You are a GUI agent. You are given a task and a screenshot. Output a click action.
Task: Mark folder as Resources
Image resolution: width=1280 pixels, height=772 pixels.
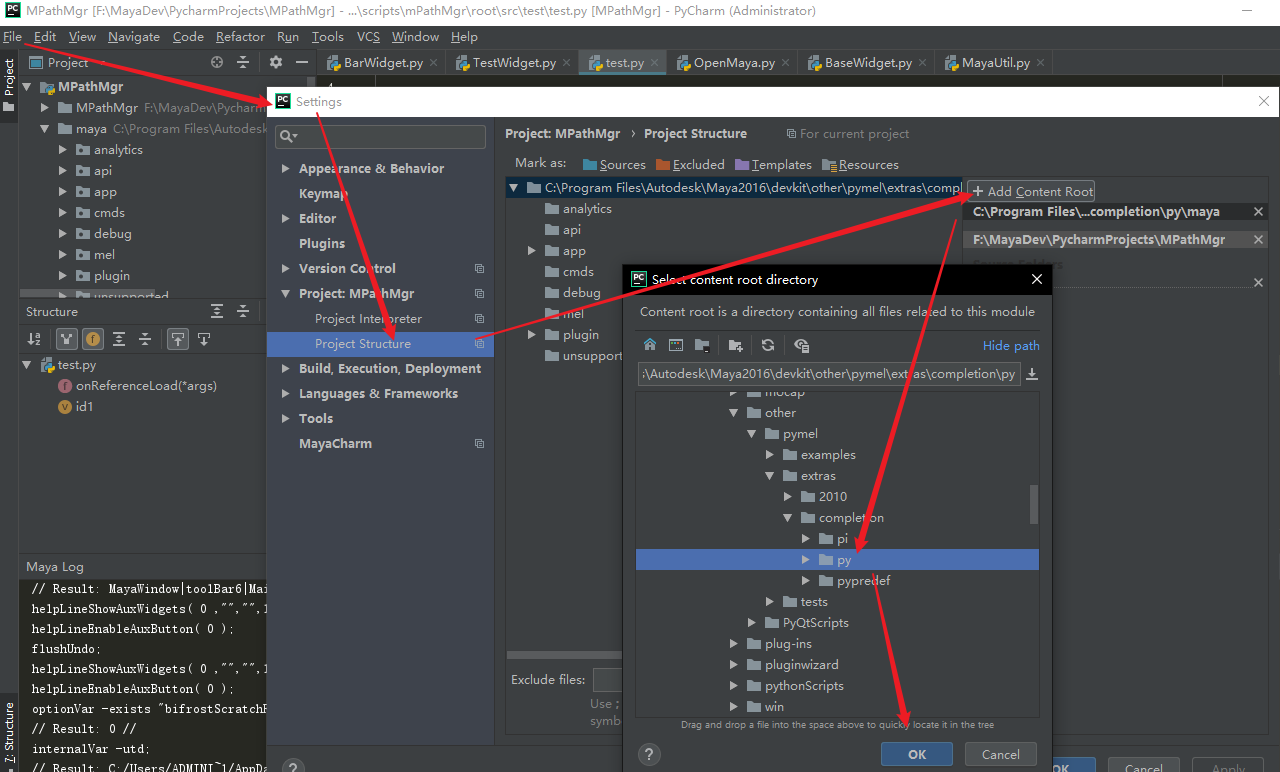[860, 164]
